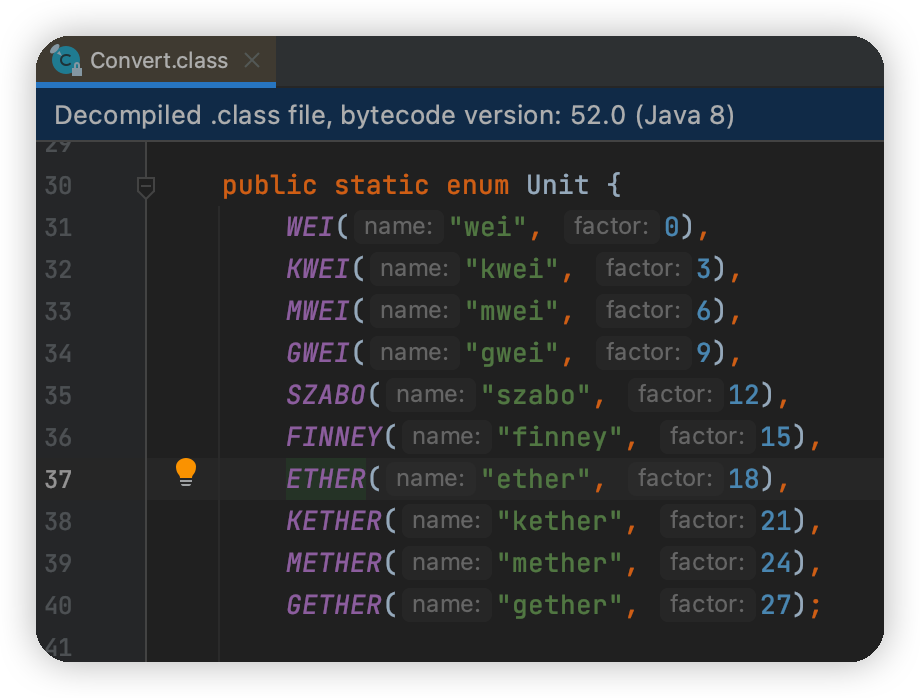
Task: Select the Convert.class editor tab
Action: pyautogui.click(x=156, y=60)
